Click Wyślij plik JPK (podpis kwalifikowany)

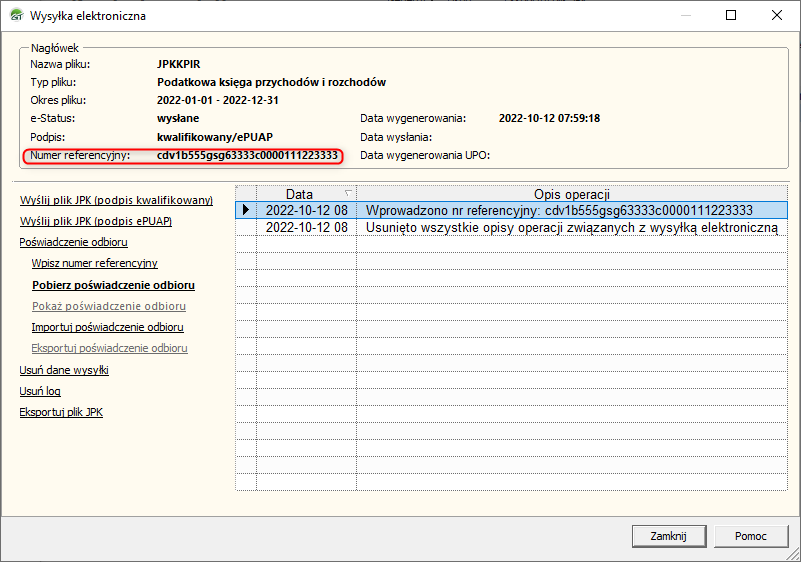[116, 200]
